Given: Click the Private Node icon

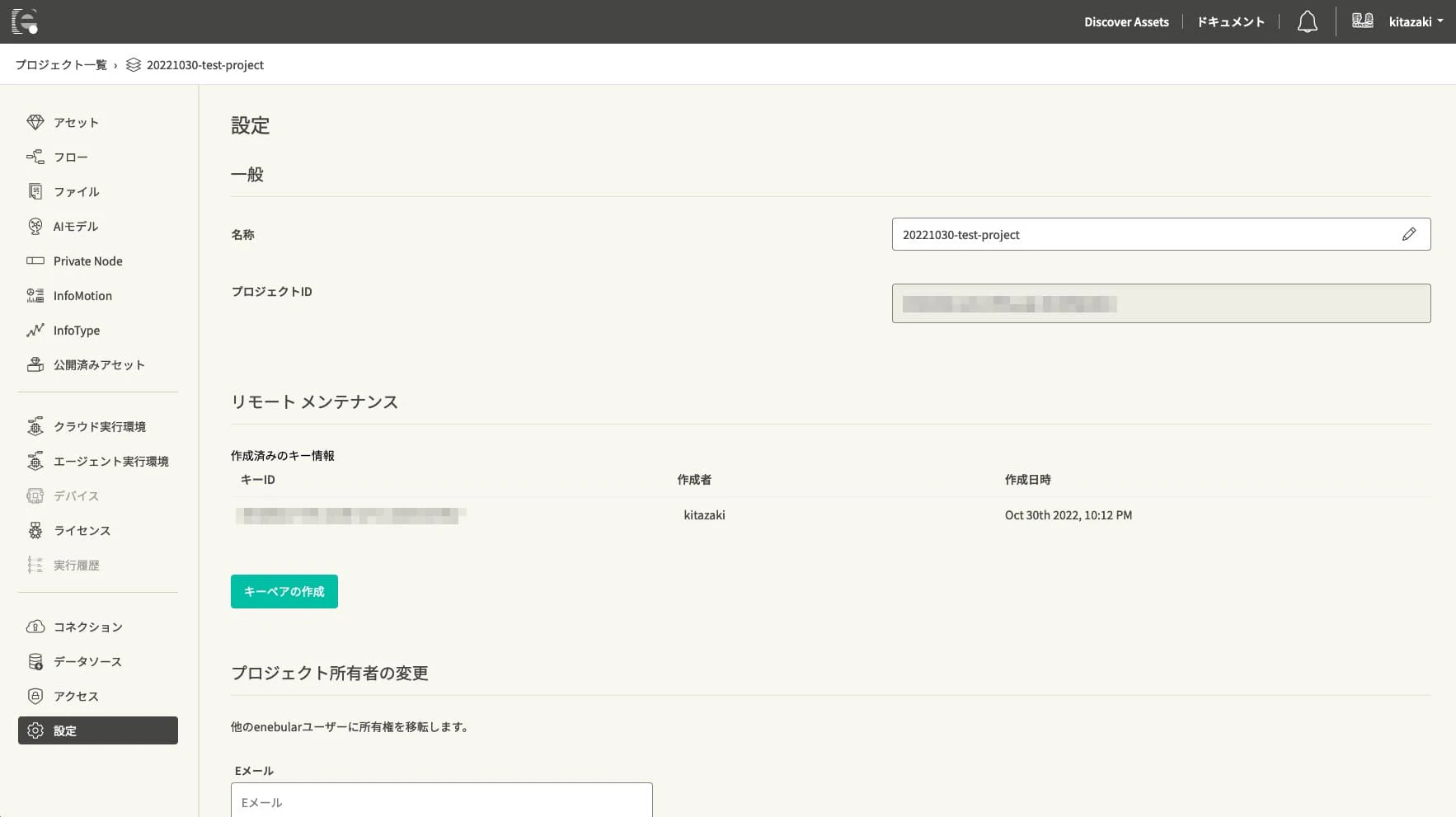Looking at the screenshot, I should point(35,261).
